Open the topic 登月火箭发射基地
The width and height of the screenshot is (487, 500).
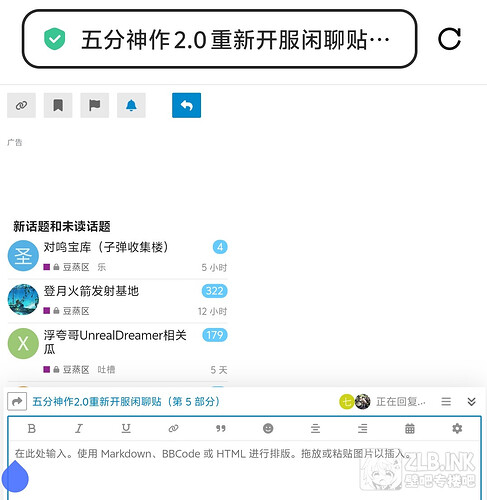tap(91, 291)
